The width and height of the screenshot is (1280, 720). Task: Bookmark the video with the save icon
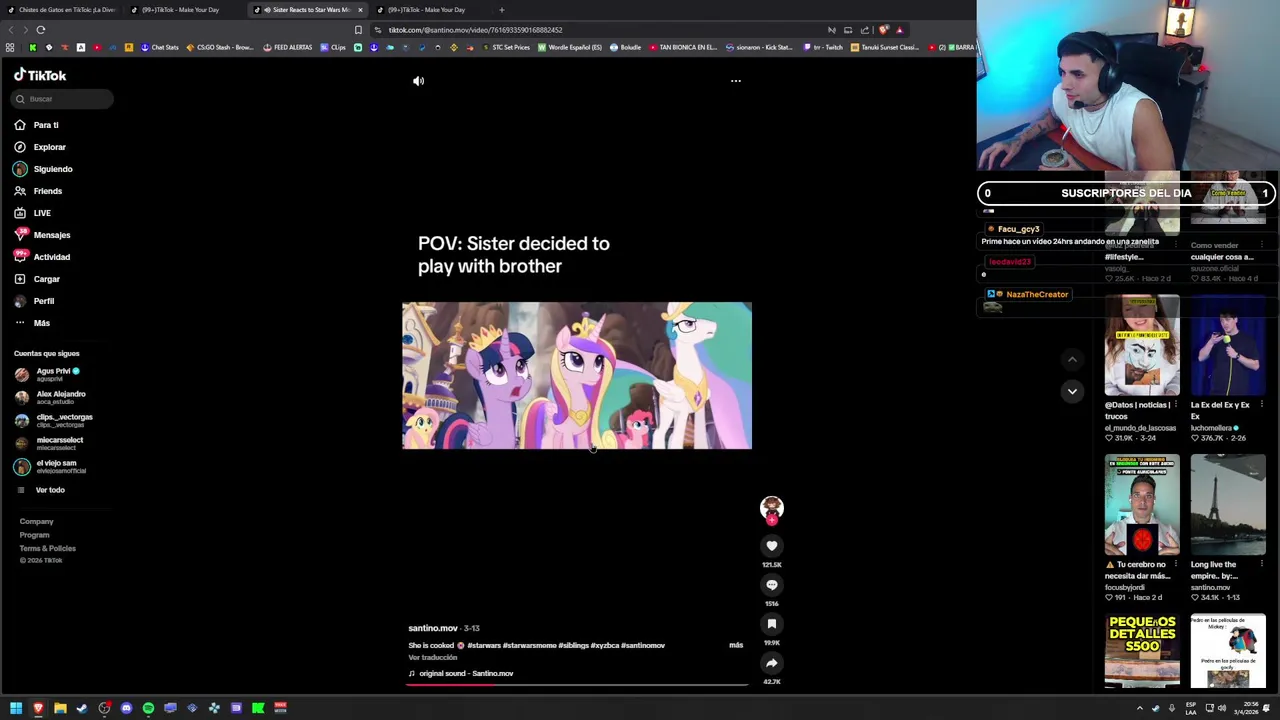(771, 624)
